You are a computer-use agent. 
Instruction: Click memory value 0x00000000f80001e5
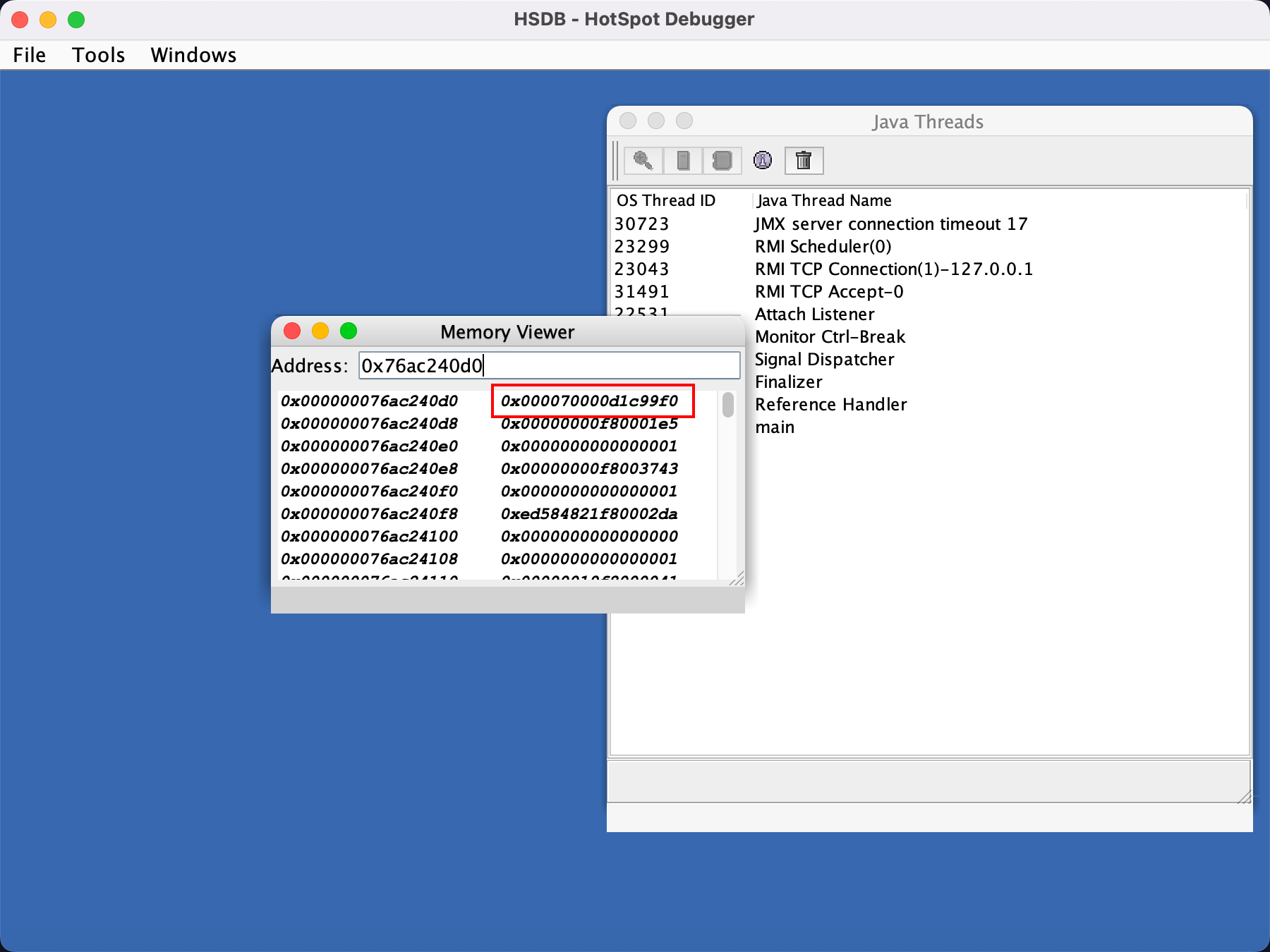point(590,423)
